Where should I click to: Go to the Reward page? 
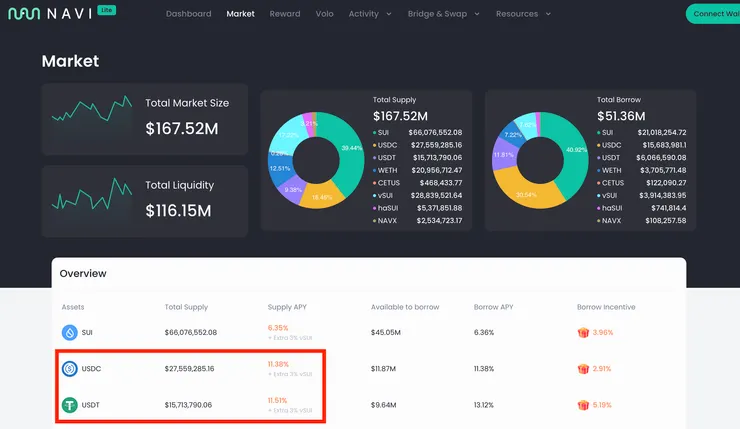coord(285,14)
